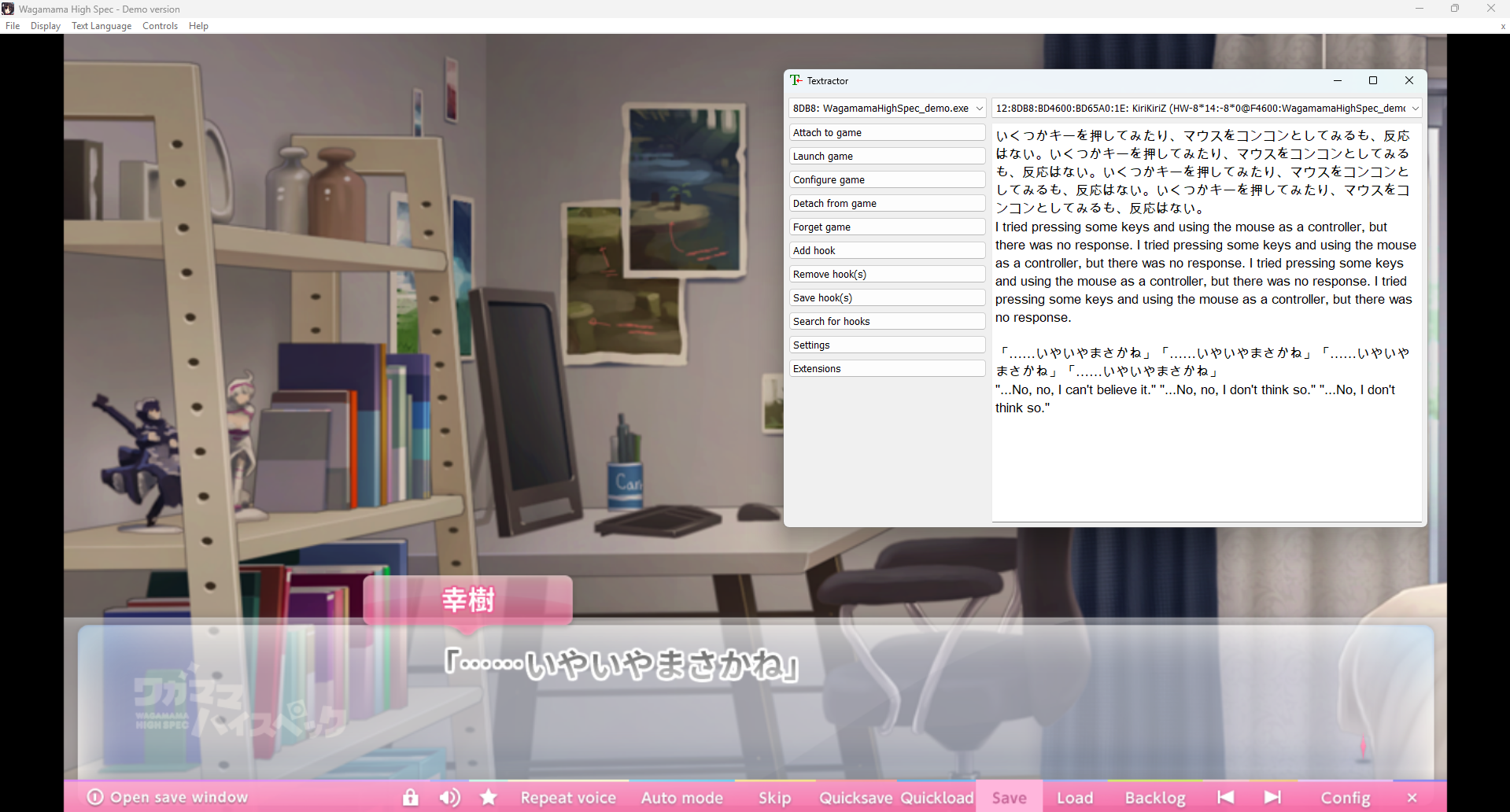Screen dimensions: 1510x812
Task: Maximize the Textractor window
Action: coord(1373,80)
